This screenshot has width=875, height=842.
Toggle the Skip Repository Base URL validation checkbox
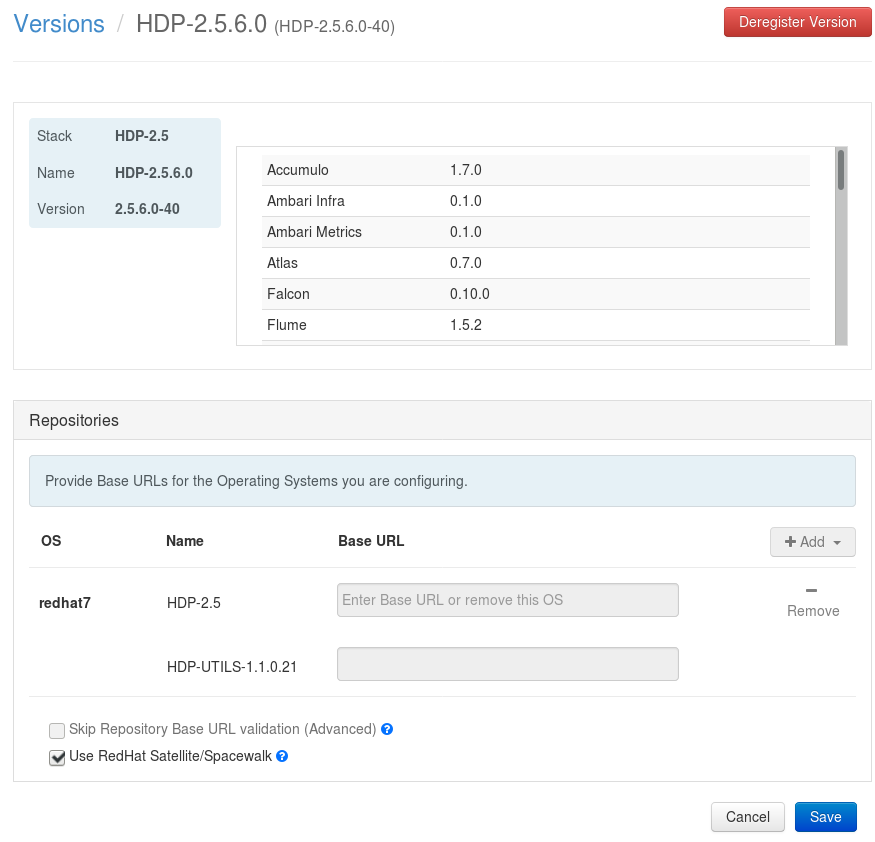click(57, 730)
